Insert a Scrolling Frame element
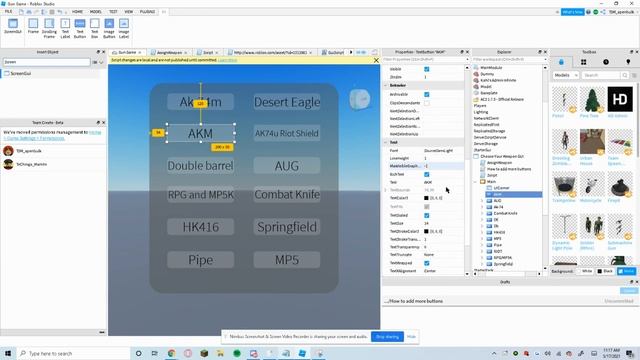 point(49,28)
